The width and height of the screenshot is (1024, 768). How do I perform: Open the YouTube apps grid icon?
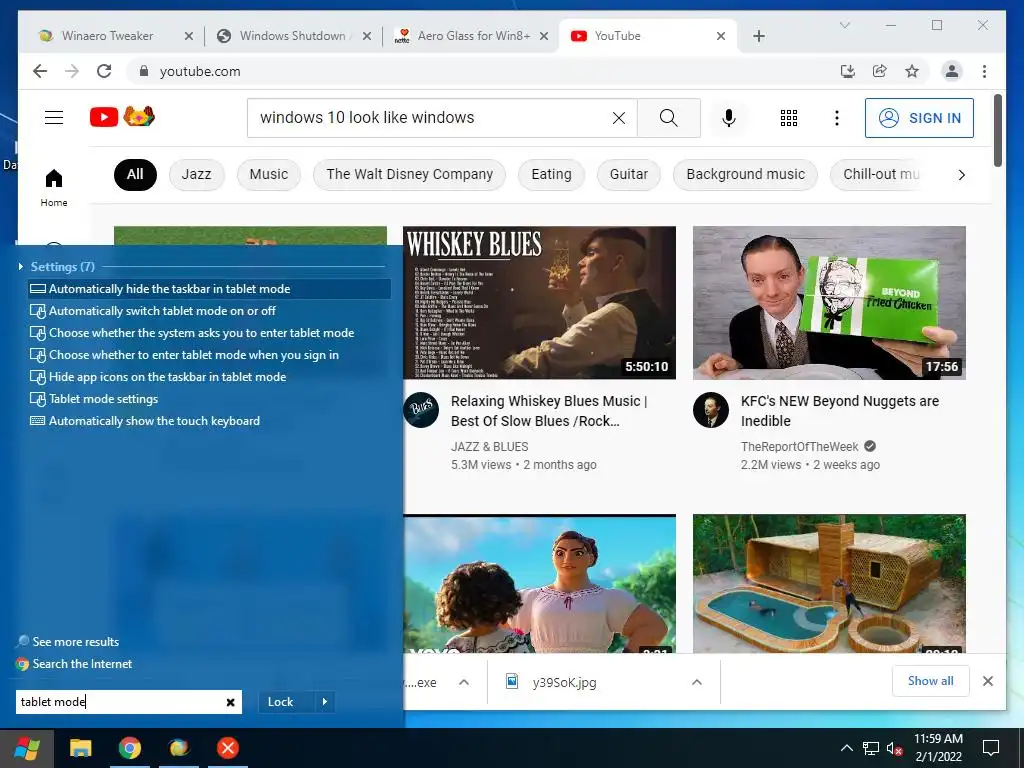(789, 118)
